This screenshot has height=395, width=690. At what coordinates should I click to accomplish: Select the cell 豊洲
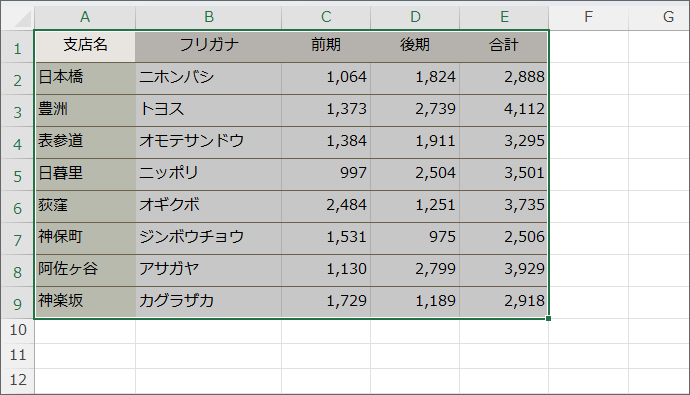pyautogui.click(x=85, y=110)
